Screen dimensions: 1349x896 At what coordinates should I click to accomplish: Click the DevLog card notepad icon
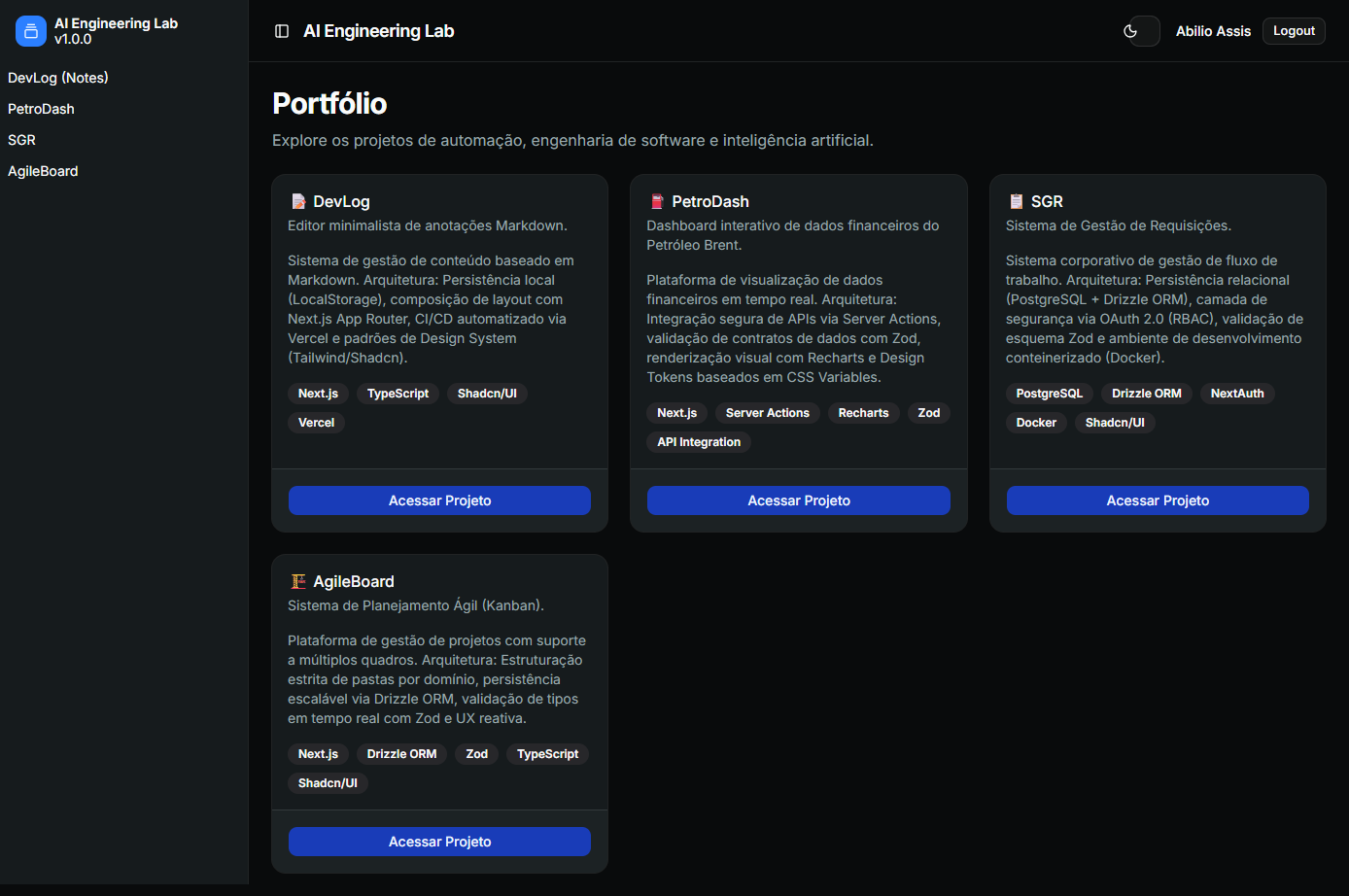298,201
